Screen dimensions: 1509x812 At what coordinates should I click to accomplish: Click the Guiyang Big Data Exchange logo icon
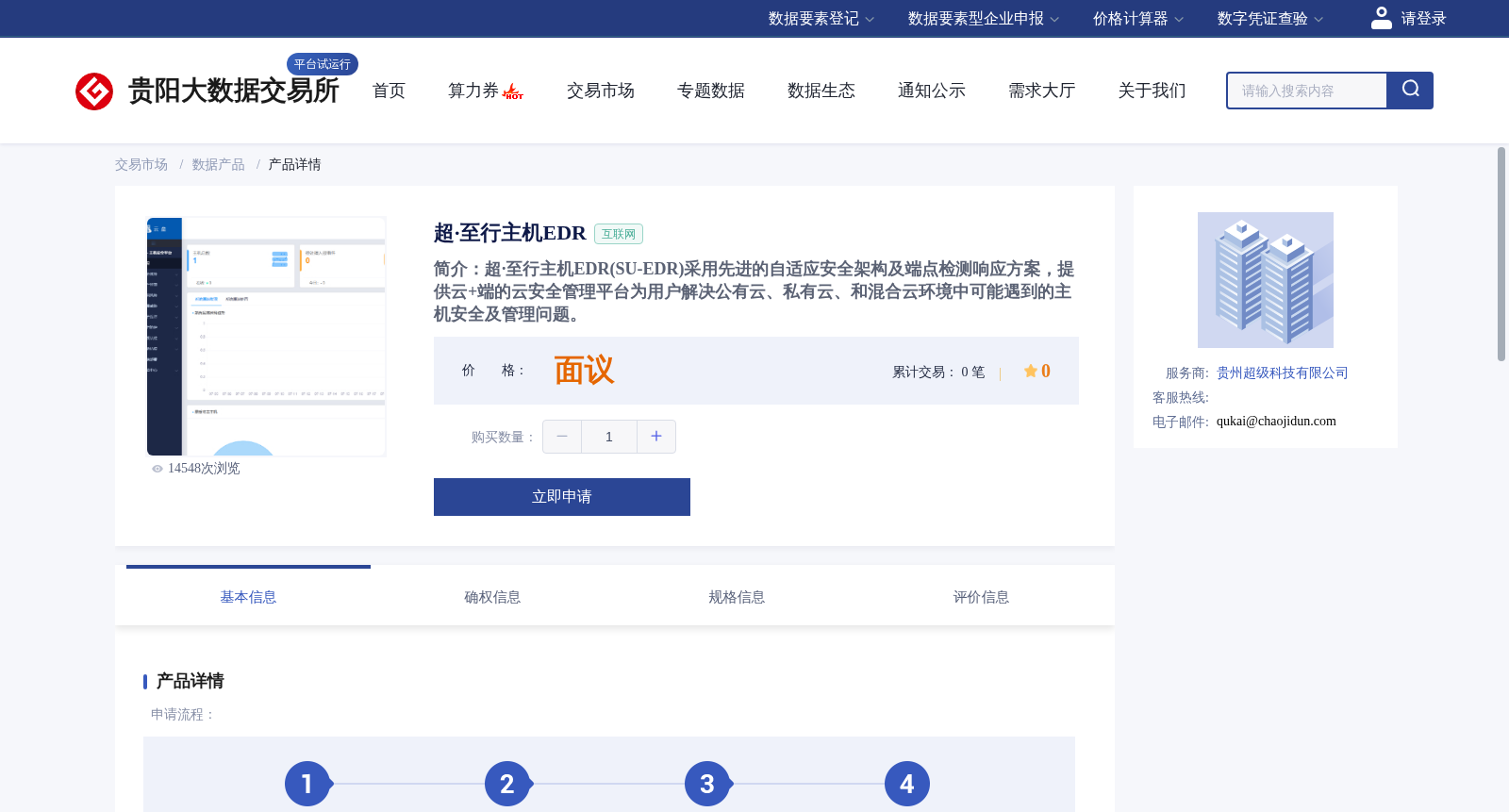(x=94, y=91)
